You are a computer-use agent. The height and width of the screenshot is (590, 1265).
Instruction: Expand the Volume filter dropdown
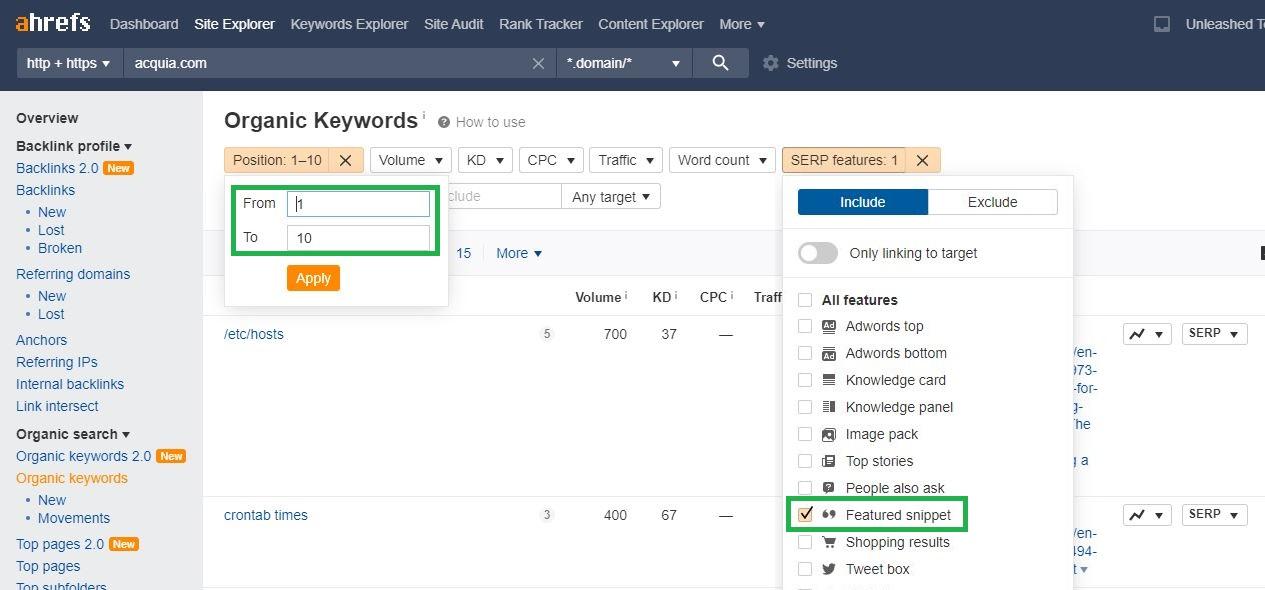410,160
